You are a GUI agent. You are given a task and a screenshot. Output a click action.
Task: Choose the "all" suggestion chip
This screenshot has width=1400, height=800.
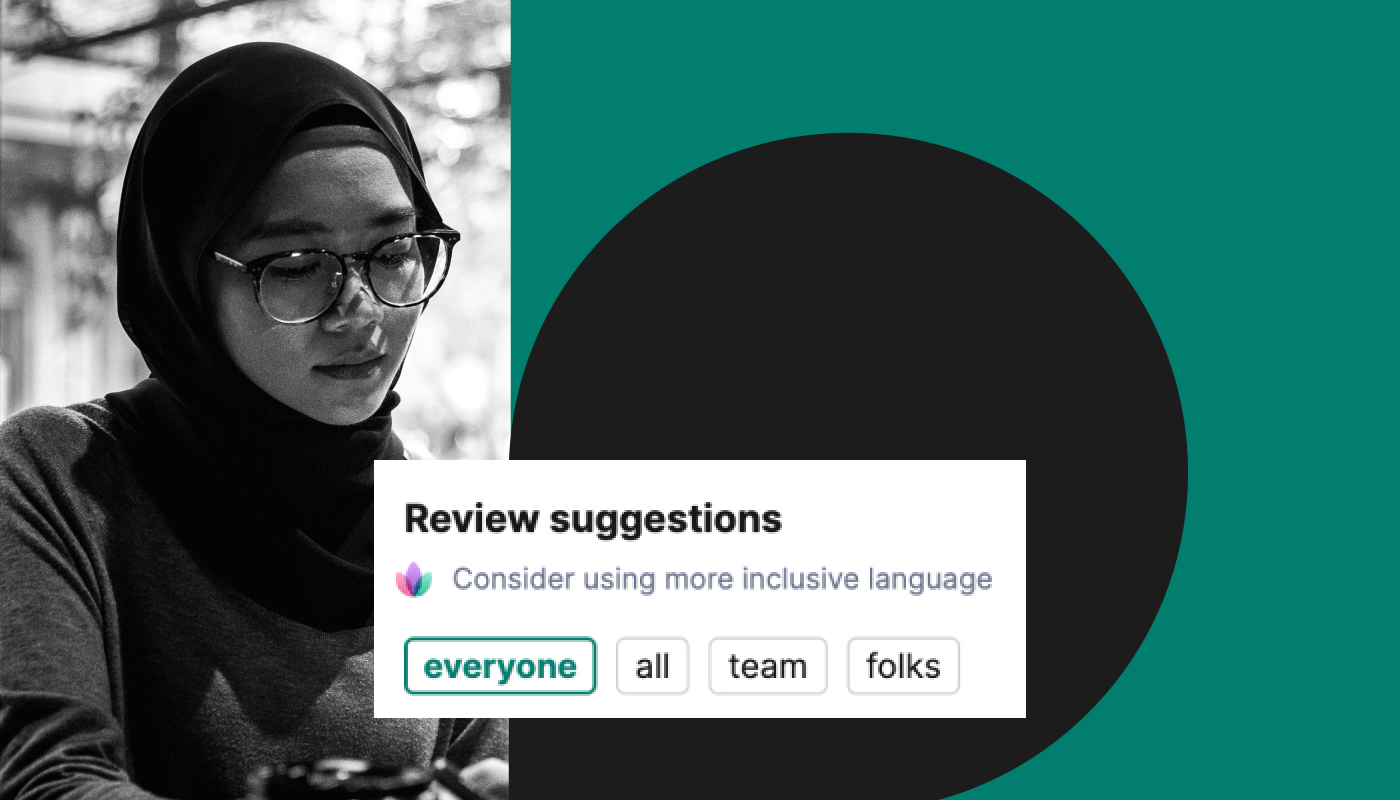click(652, 666)
